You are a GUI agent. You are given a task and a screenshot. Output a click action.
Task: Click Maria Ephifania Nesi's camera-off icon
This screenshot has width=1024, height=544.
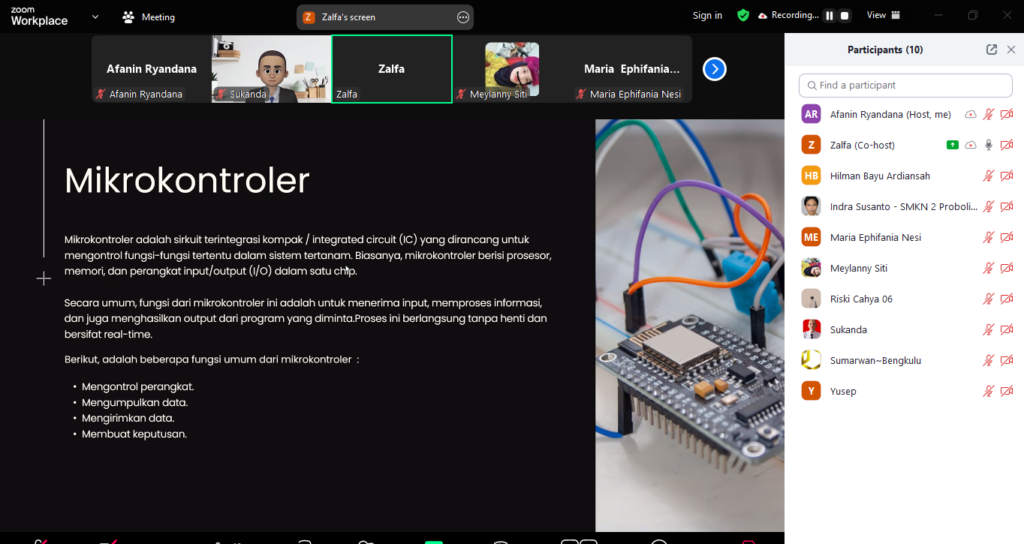(1007, 237)
